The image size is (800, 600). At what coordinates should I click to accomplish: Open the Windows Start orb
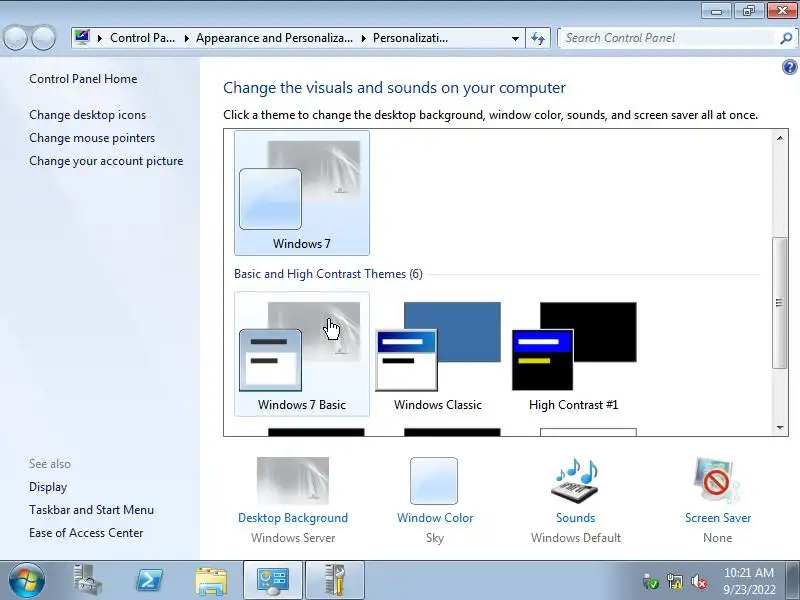(27, 580)
